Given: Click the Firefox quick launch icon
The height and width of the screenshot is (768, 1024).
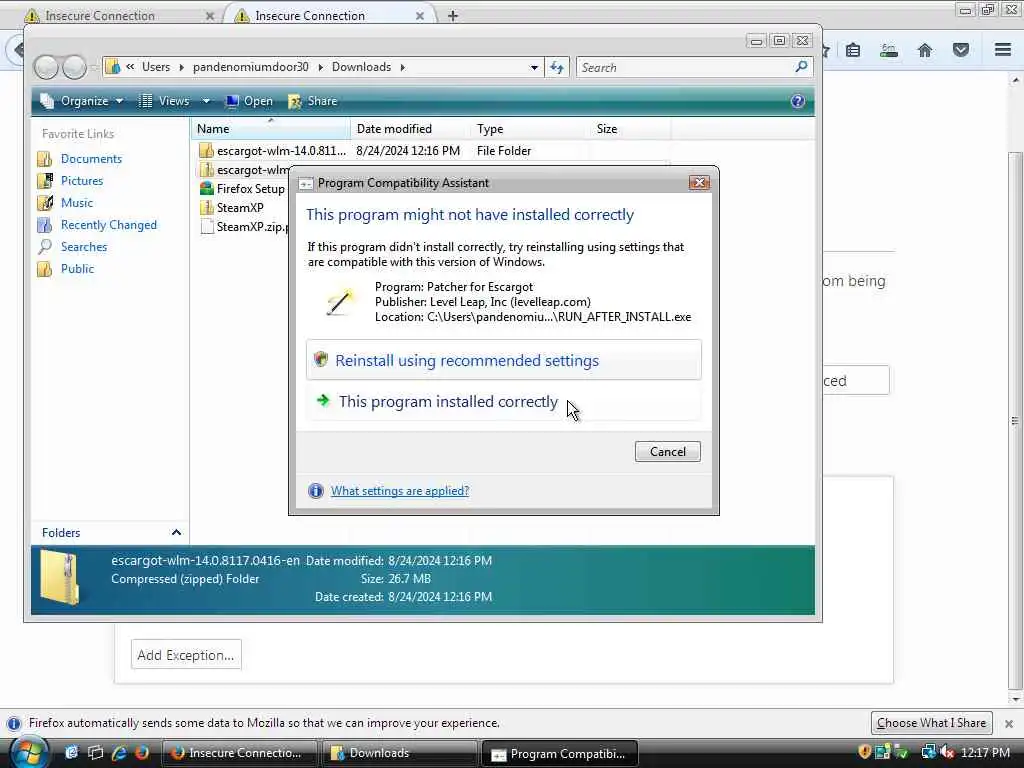Looking at the screenshot, I should point(142,753).
